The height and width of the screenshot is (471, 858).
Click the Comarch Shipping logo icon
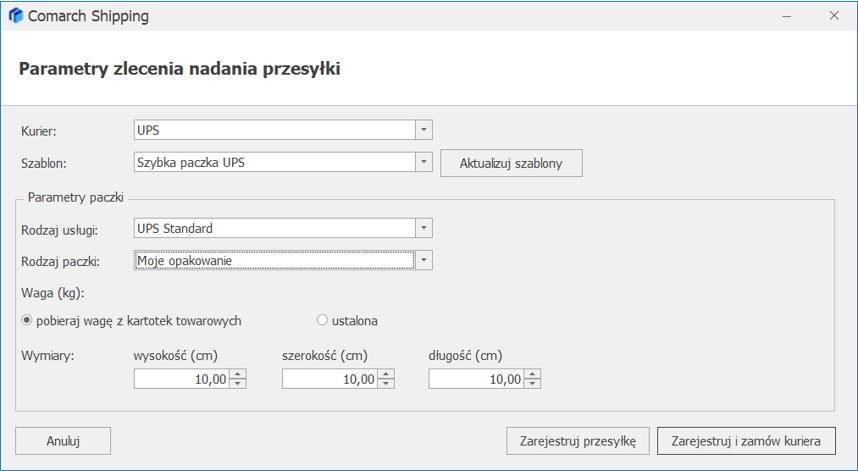point(15,16)
